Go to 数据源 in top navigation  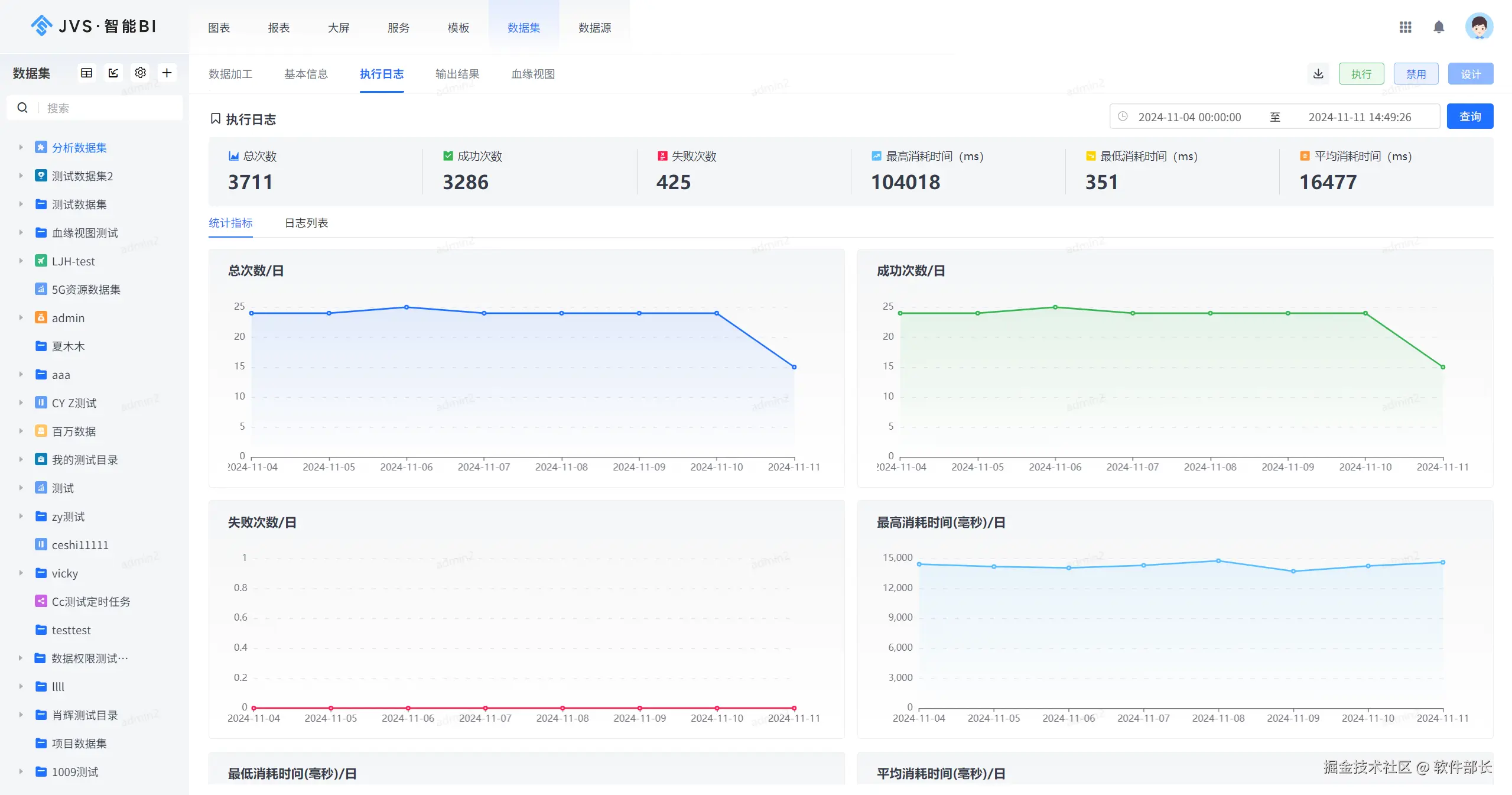tap(594, 28)
